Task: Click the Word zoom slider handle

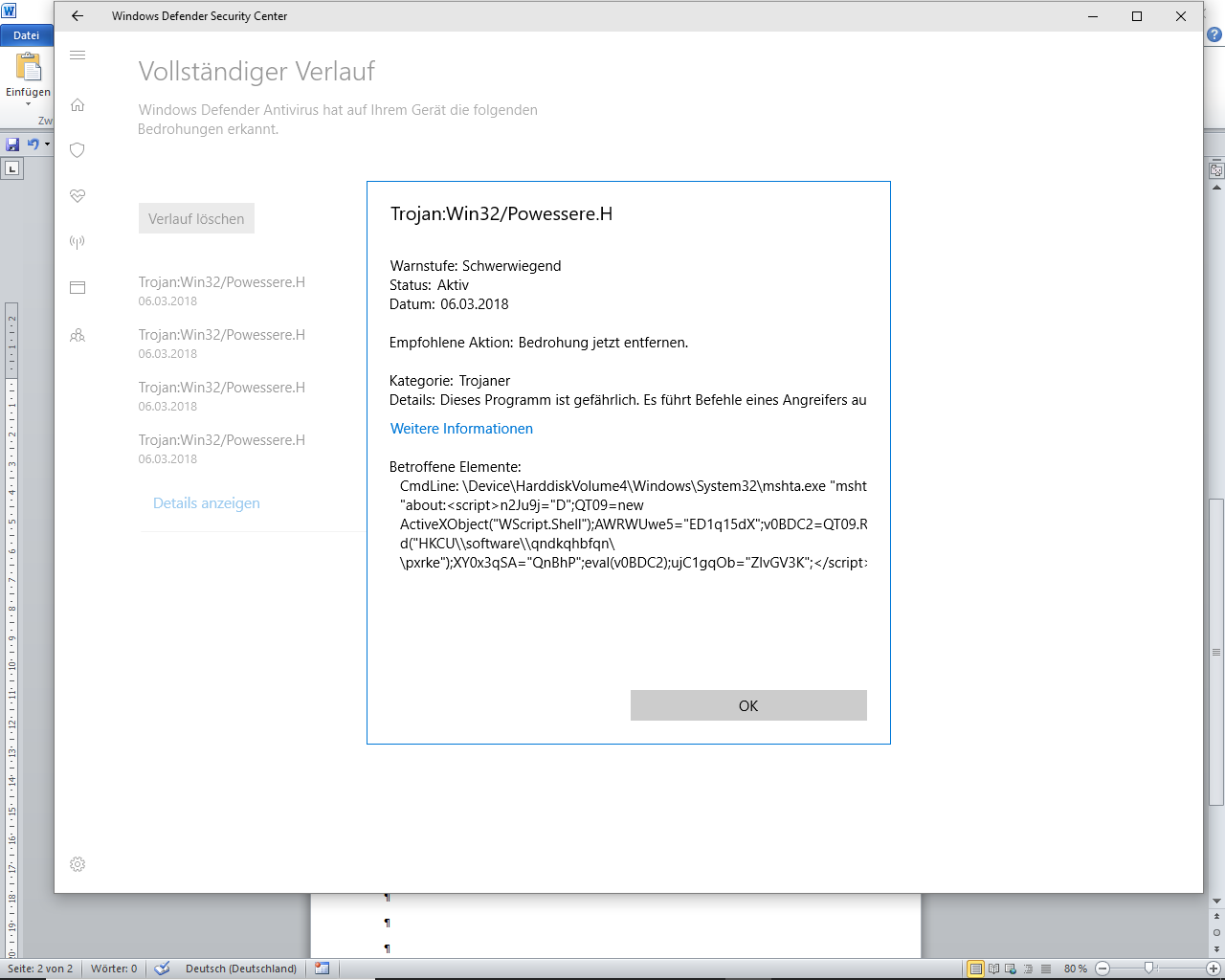Action: (1149, 969)
